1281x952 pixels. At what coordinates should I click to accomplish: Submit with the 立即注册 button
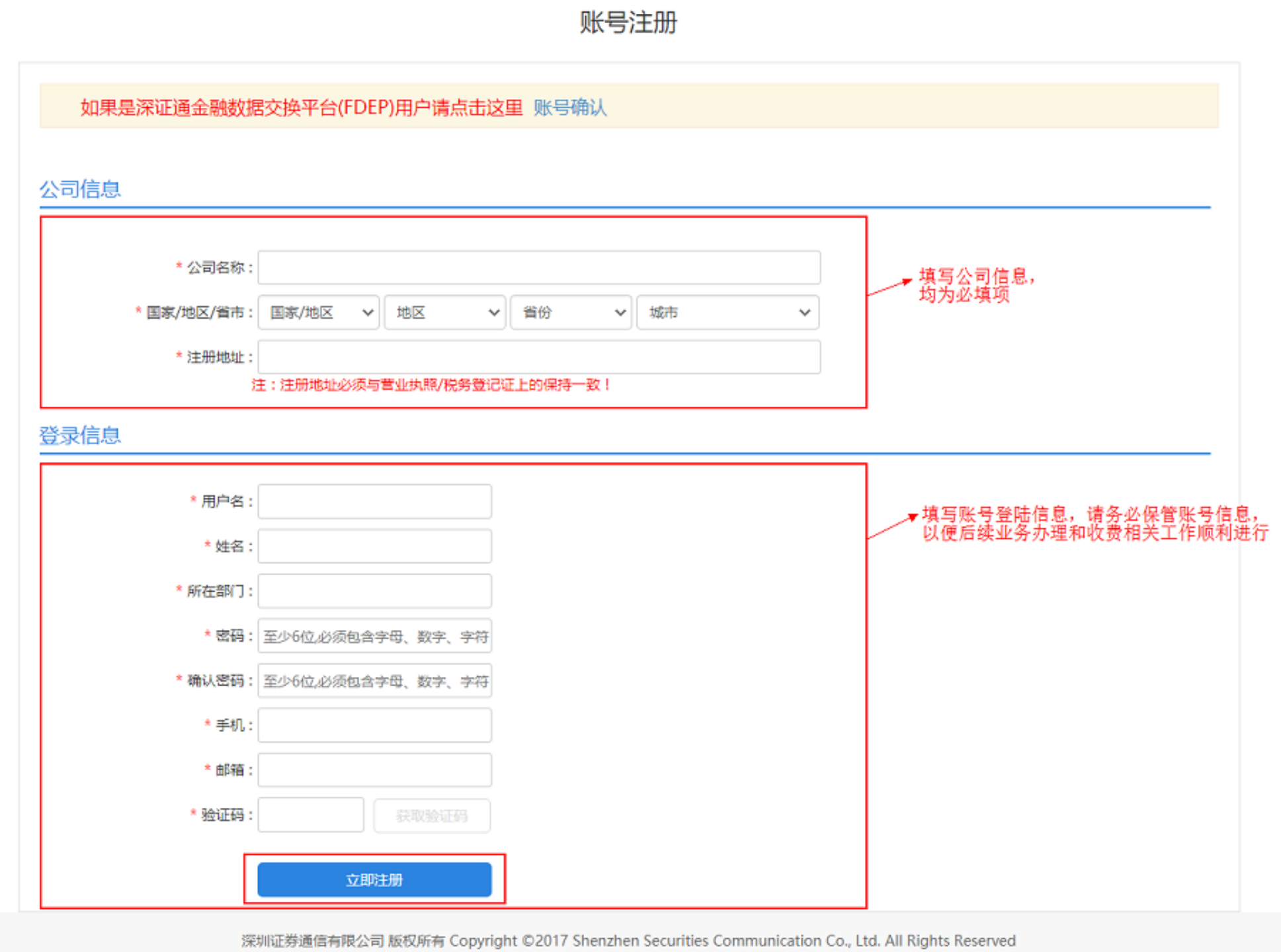coord(374,880)
